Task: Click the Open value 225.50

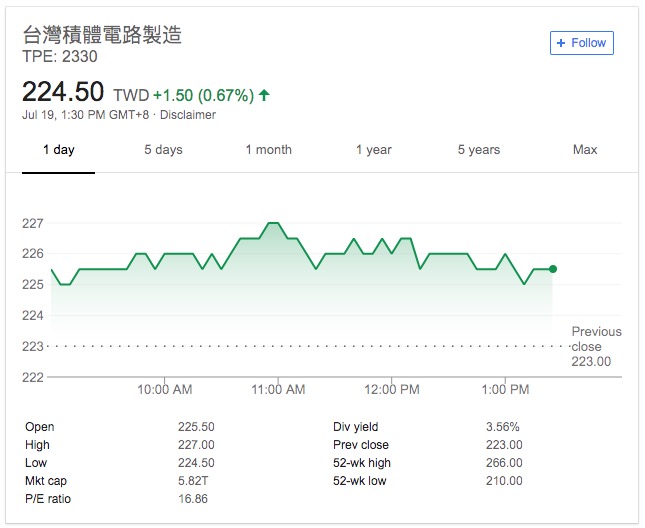Action: tap(196, 427)
